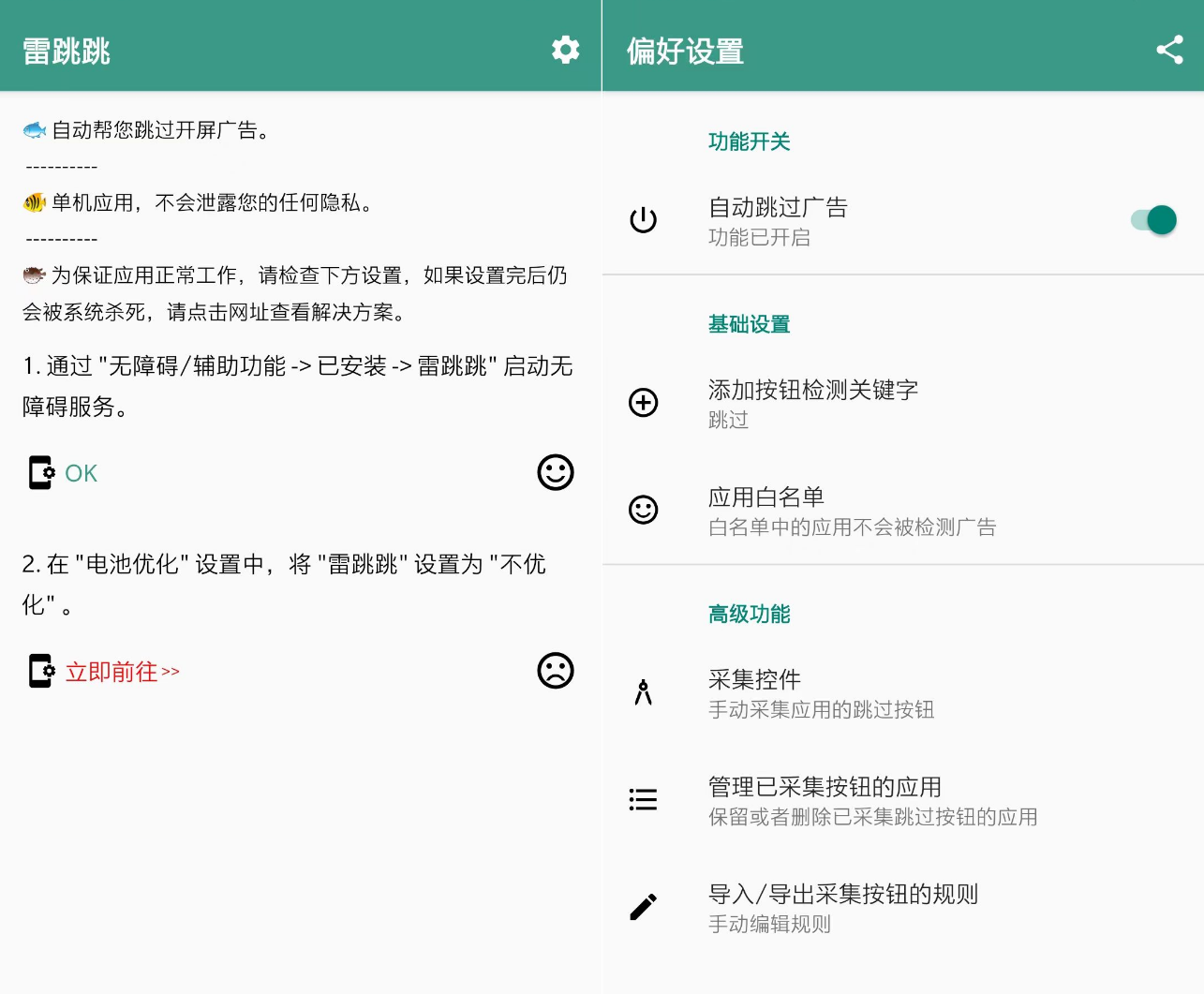Click the phone icon before 立即前往
Screen dimensions: 1204x994
tap(39, 671)
